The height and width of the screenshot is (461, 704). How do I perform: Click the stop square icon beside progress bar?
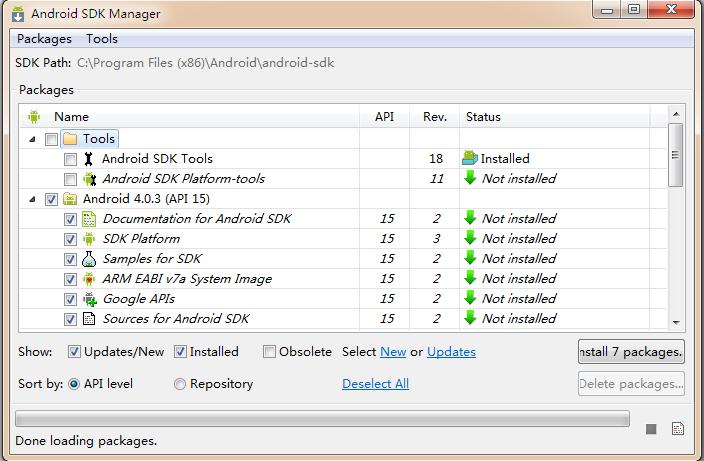[651, 429]
